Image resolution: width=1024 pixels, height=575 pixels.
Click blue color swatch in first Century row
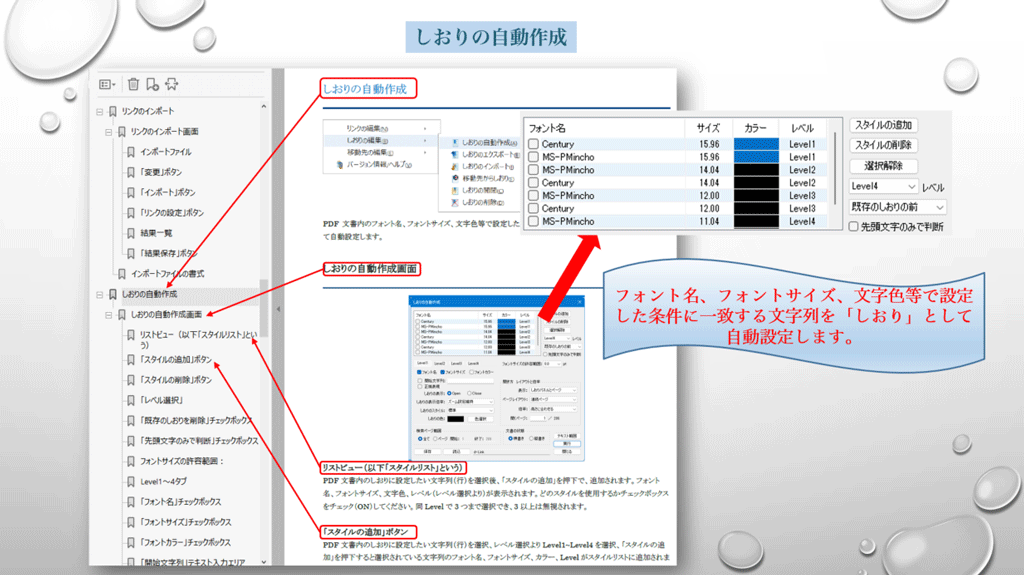pos(755,145)
